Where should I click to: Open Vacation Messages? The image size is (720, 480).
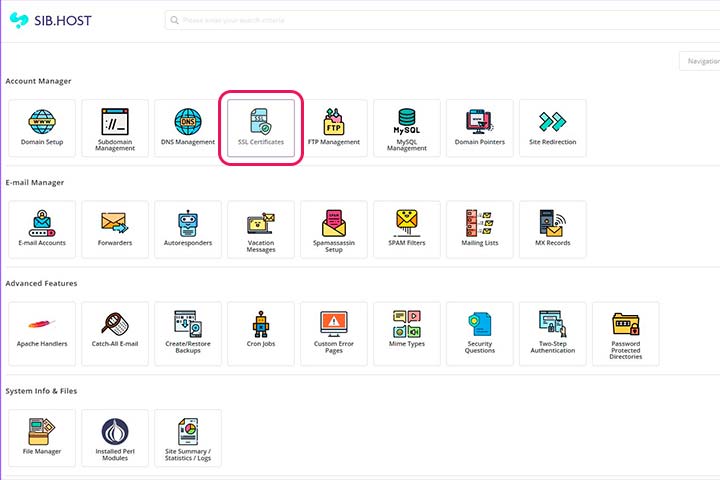coord(261,229)
